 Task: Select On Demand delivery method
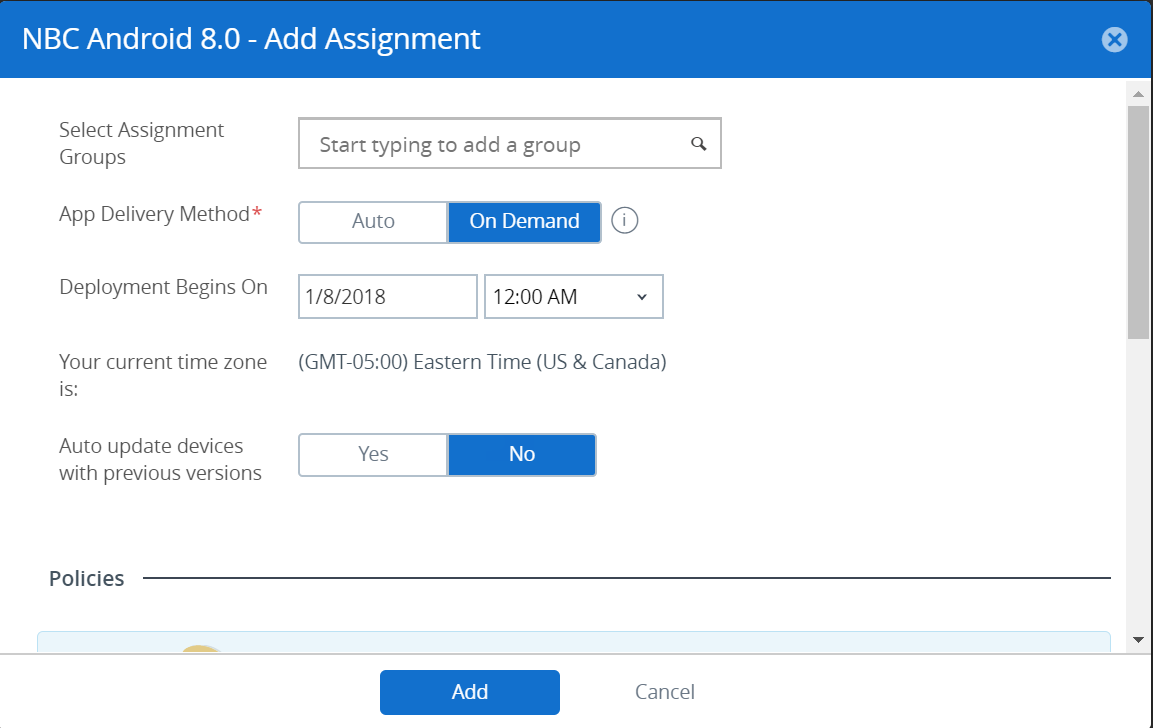coord(524,221)
